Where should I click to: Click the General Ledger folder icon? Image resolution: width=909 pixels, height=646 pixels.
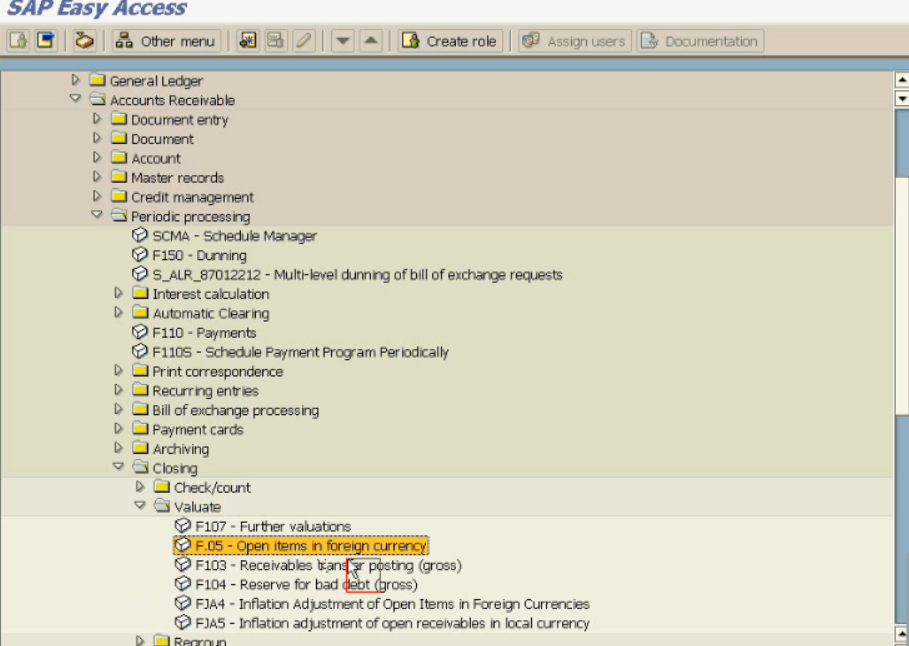tap(97, 79)
